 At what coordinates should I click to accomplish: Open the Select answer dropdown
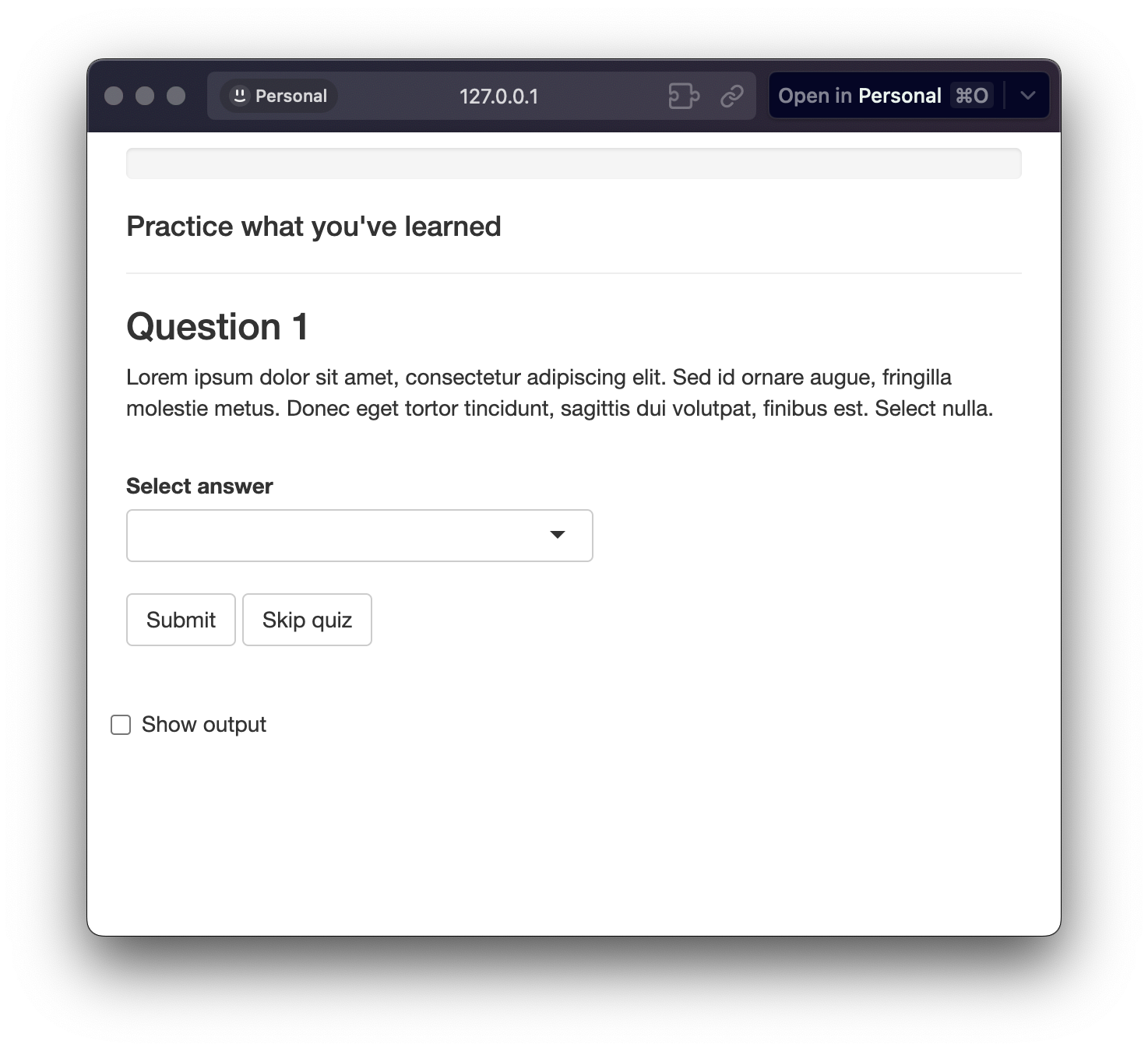(359, 536)
